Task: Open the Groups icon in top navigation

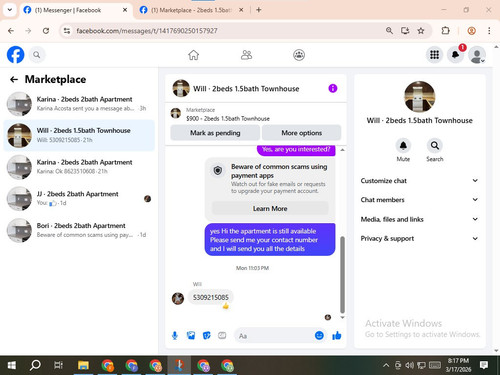Action: [x=299, y=55]
